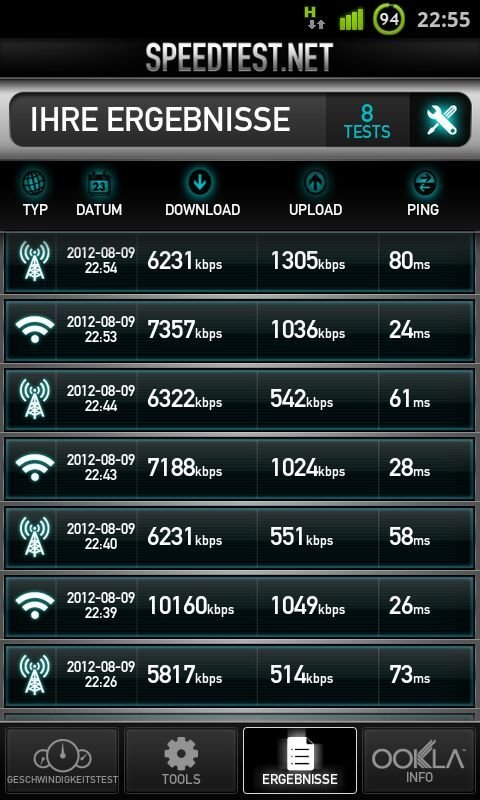Sort results by Upload arrow icon
480x800 pixels.
[315, 183]
